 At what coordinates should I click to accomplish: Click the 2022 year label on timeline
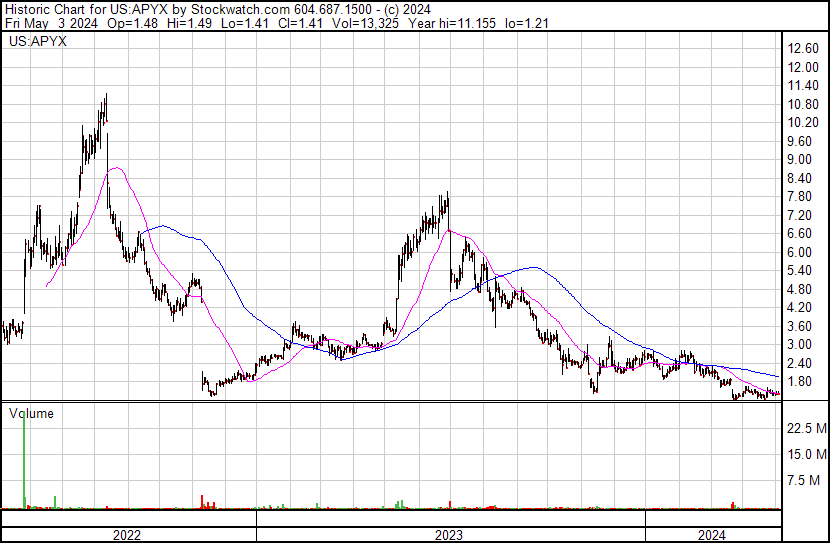127,535
